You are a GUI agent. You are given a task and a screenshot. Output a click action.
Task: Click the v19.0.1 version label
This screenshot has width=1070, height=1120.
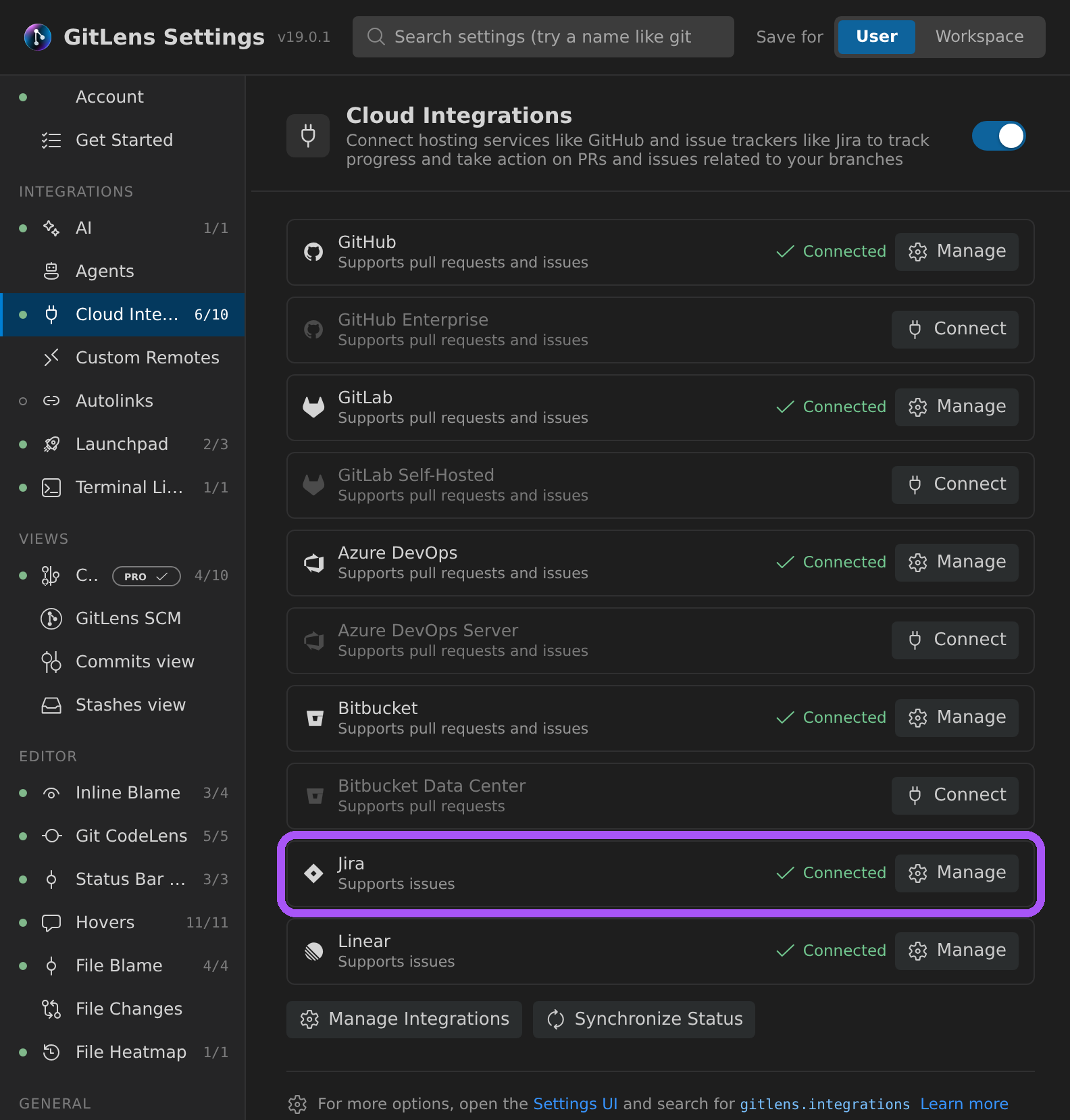(x=304, y=37)
